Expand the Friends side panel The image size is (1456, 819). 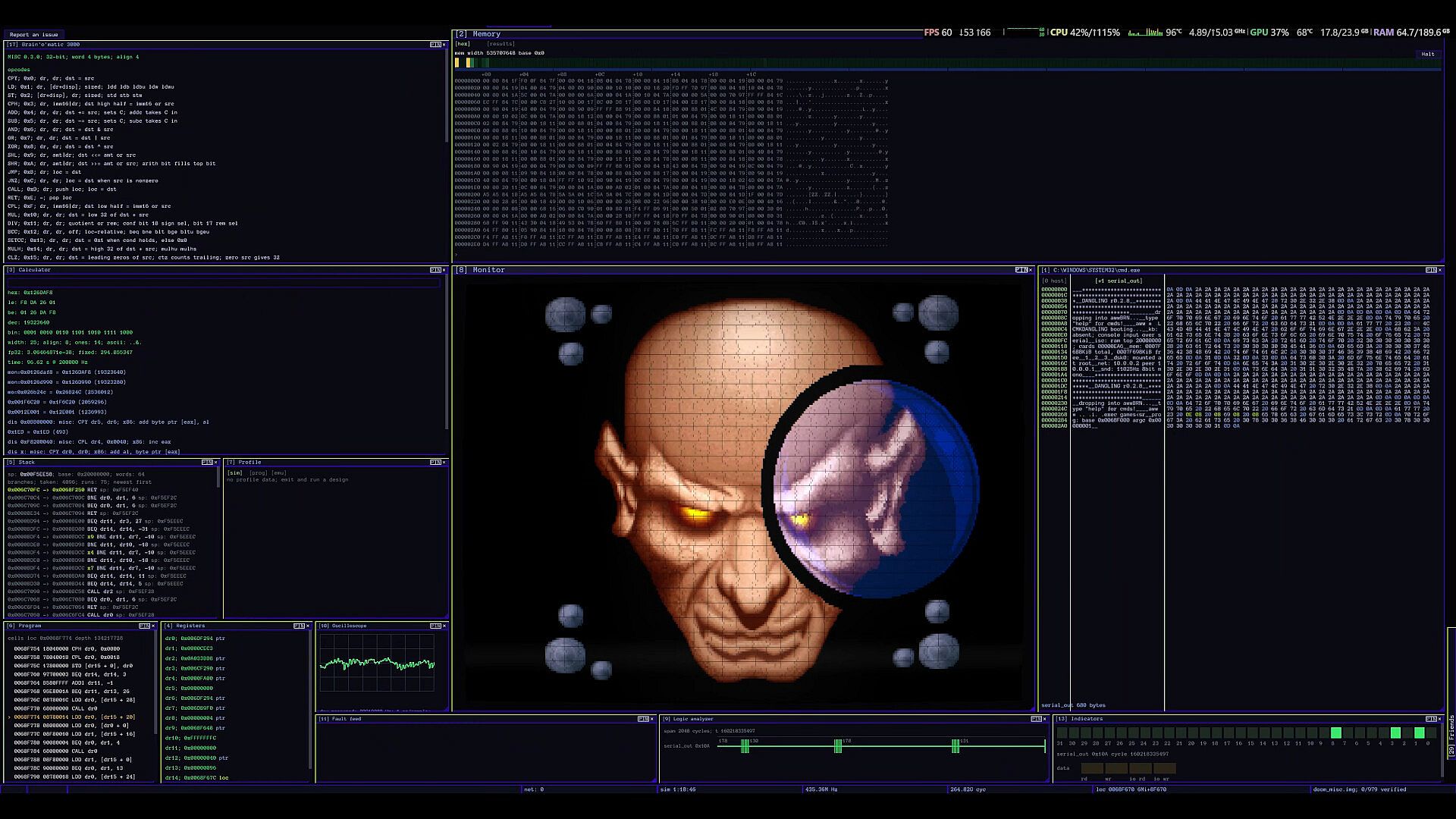[x=1451, y=736]
